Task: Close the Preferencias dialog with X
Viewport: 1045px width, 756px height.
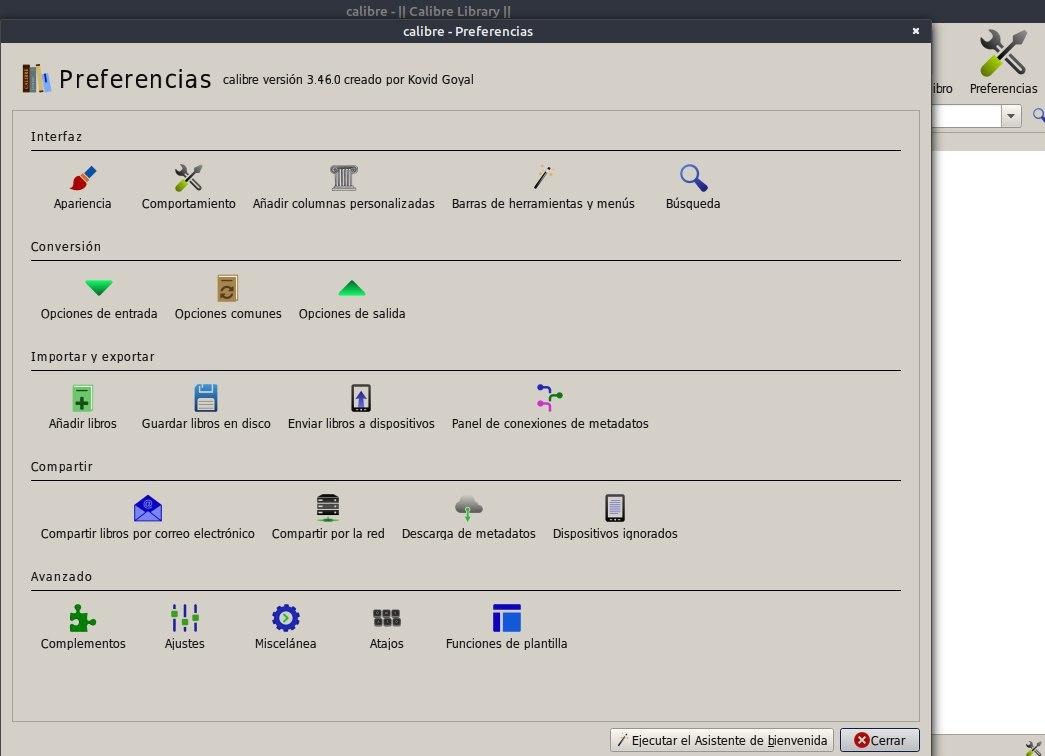Action: 916,31
